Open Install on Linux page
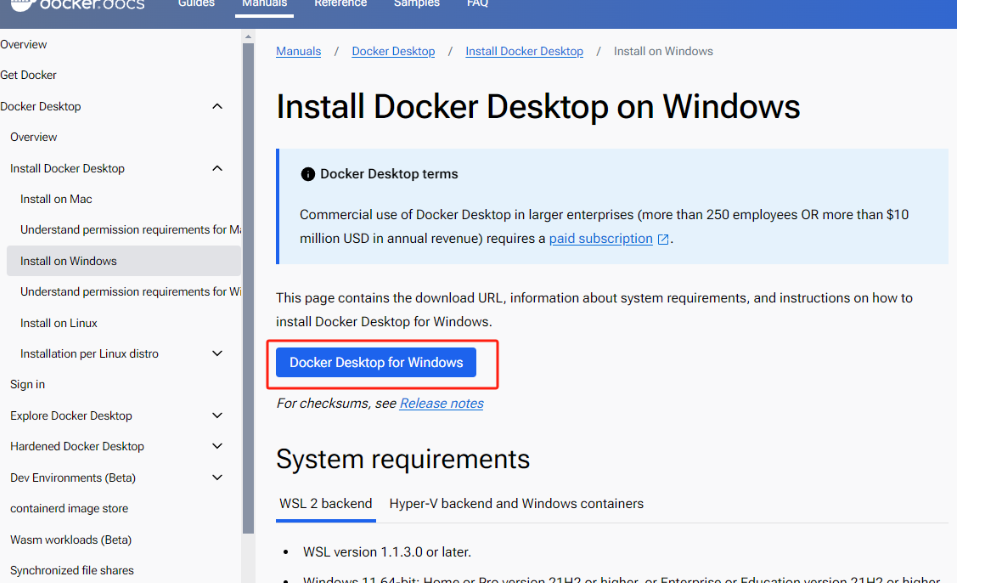 point(58,323)
